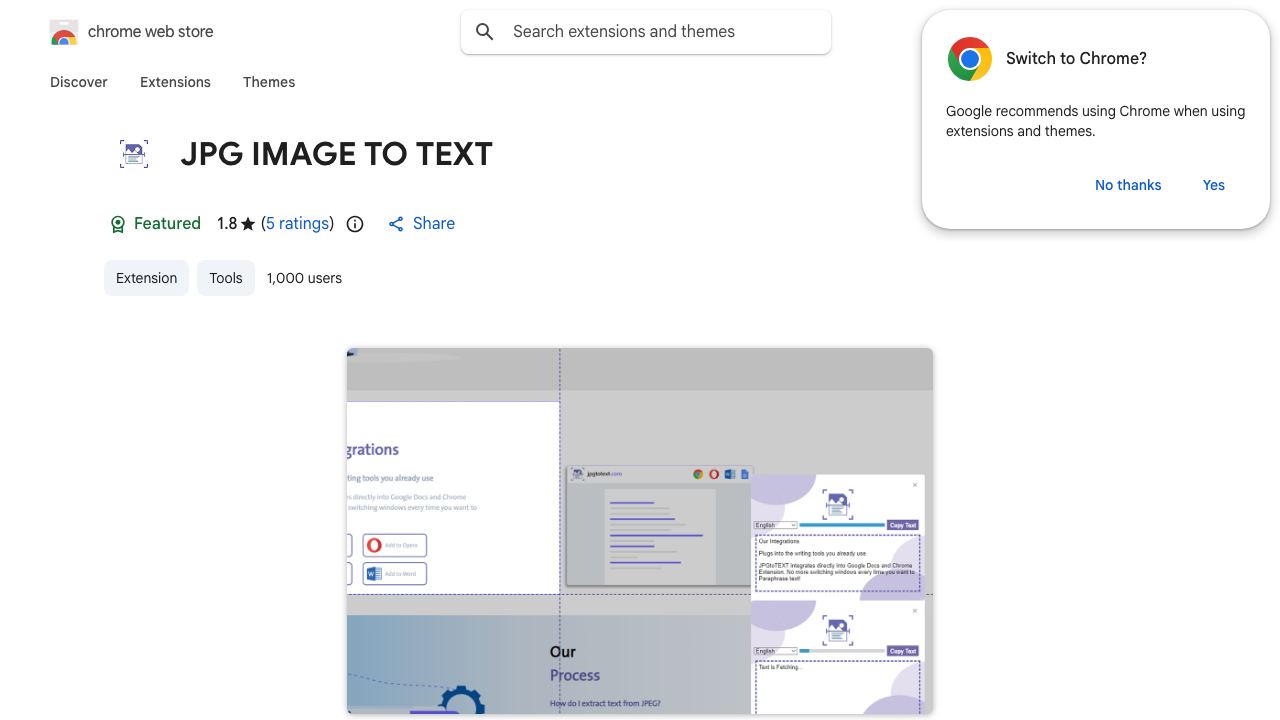Screen dimensions: 1280x720
Task: Click the star beside the 1.8 rating
Action: pyautogui.click(x=248, y=224)
